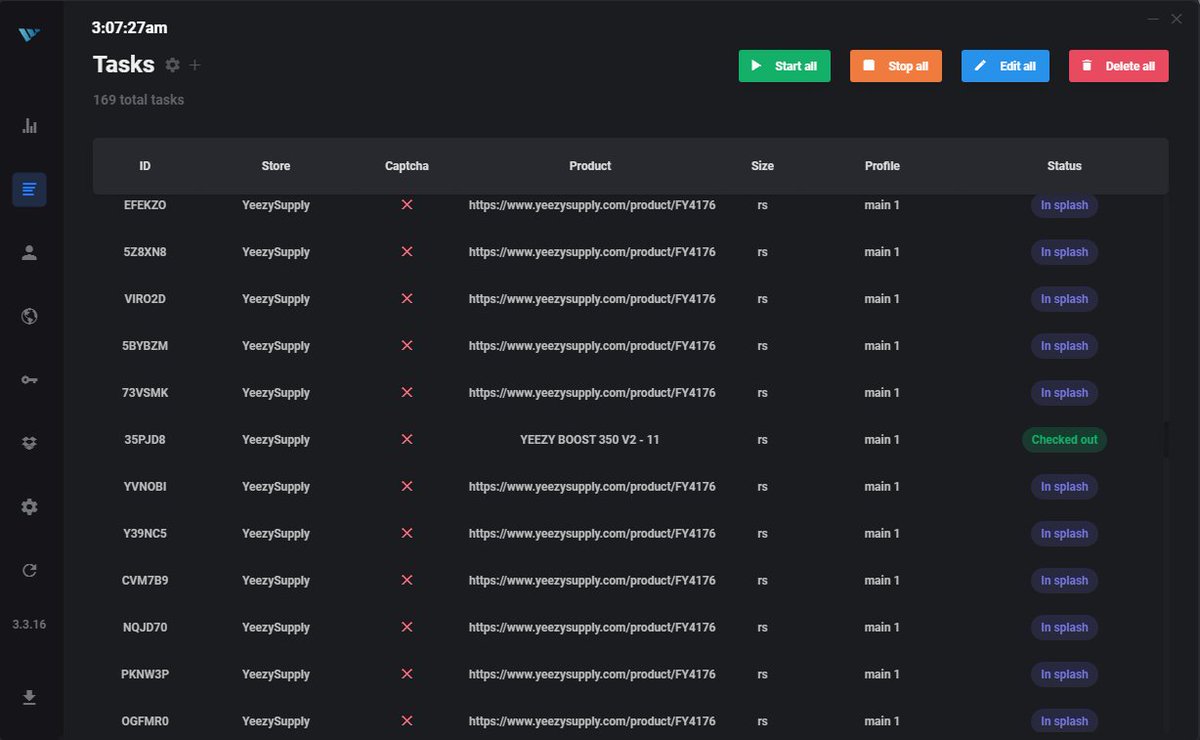Click captcha X icon for task 5Z8XN8
The width and height of the screenshot is (1200, 740).
click(407, 251)
